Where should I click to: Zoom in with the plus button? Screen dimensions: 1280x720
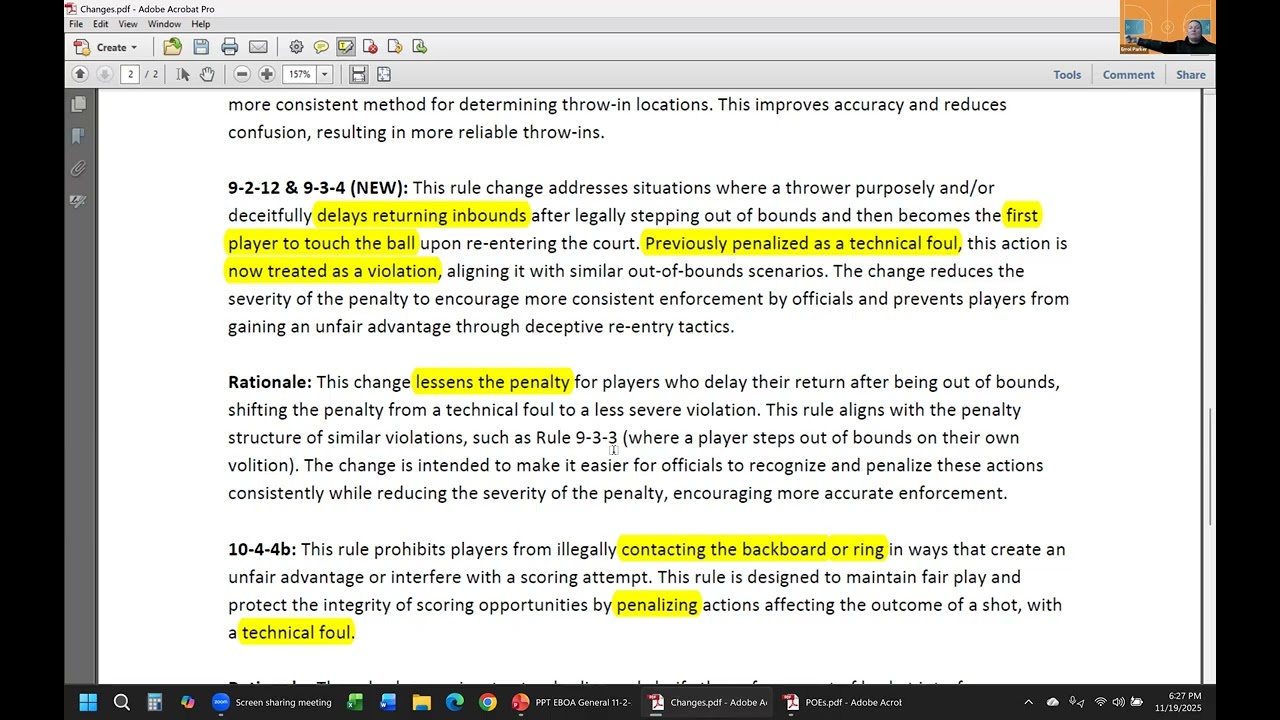tap(267, 74)
